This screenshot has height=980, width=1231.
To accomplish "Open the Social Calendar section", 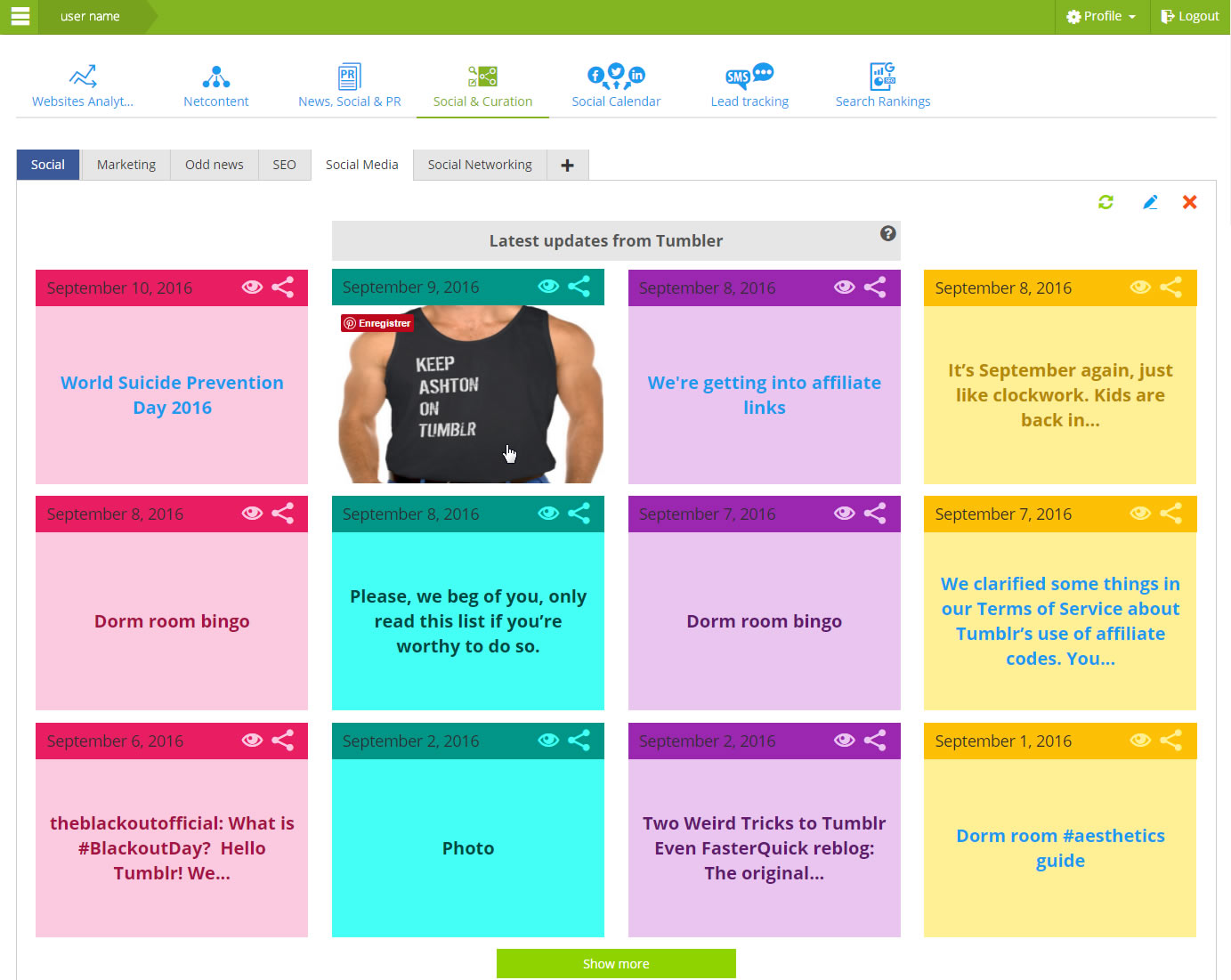I will 616,86.
